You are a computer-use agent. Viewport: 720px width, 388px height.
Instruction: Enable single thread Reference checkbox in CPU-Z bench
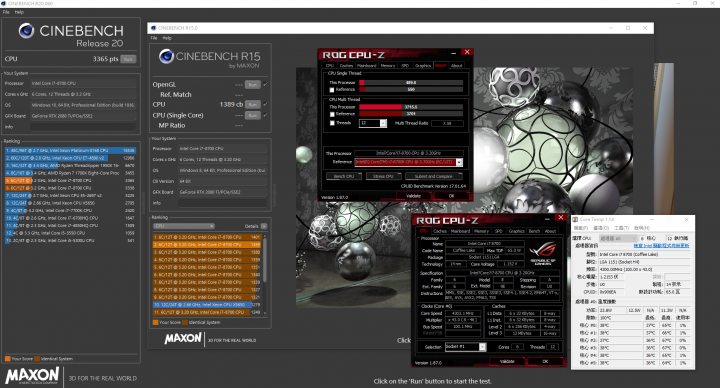(x=332, y=90)
